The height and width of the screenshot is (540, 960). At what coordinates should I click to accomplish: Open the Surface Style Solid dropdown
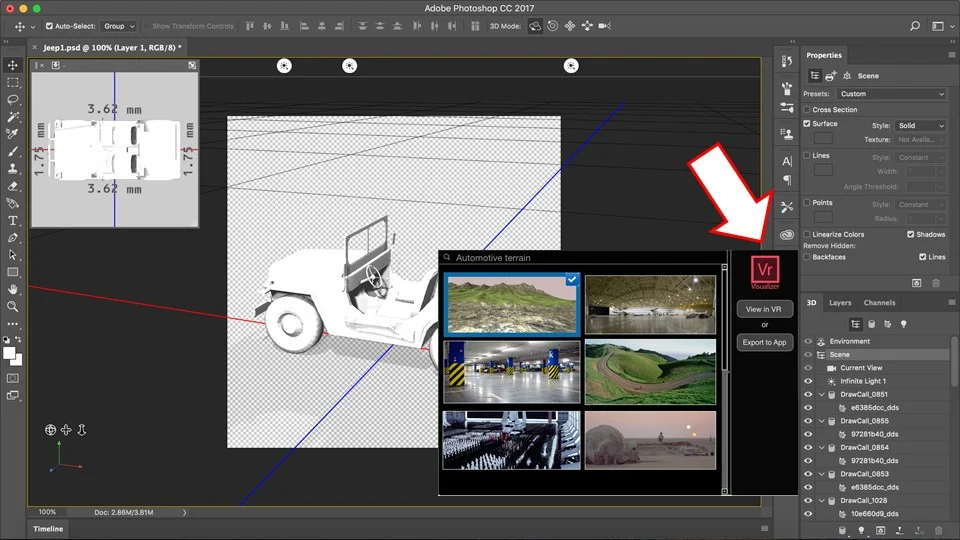coord(920,126)
